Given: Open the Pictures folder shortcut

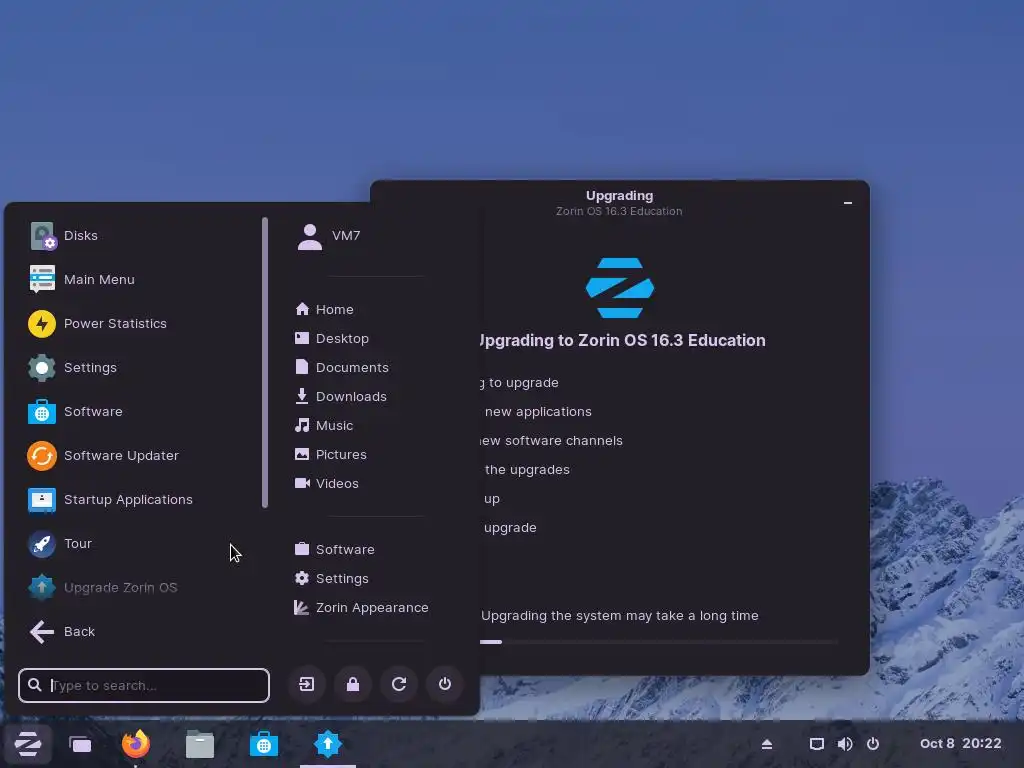Looking at the screenshot, I should click(330, 455).
